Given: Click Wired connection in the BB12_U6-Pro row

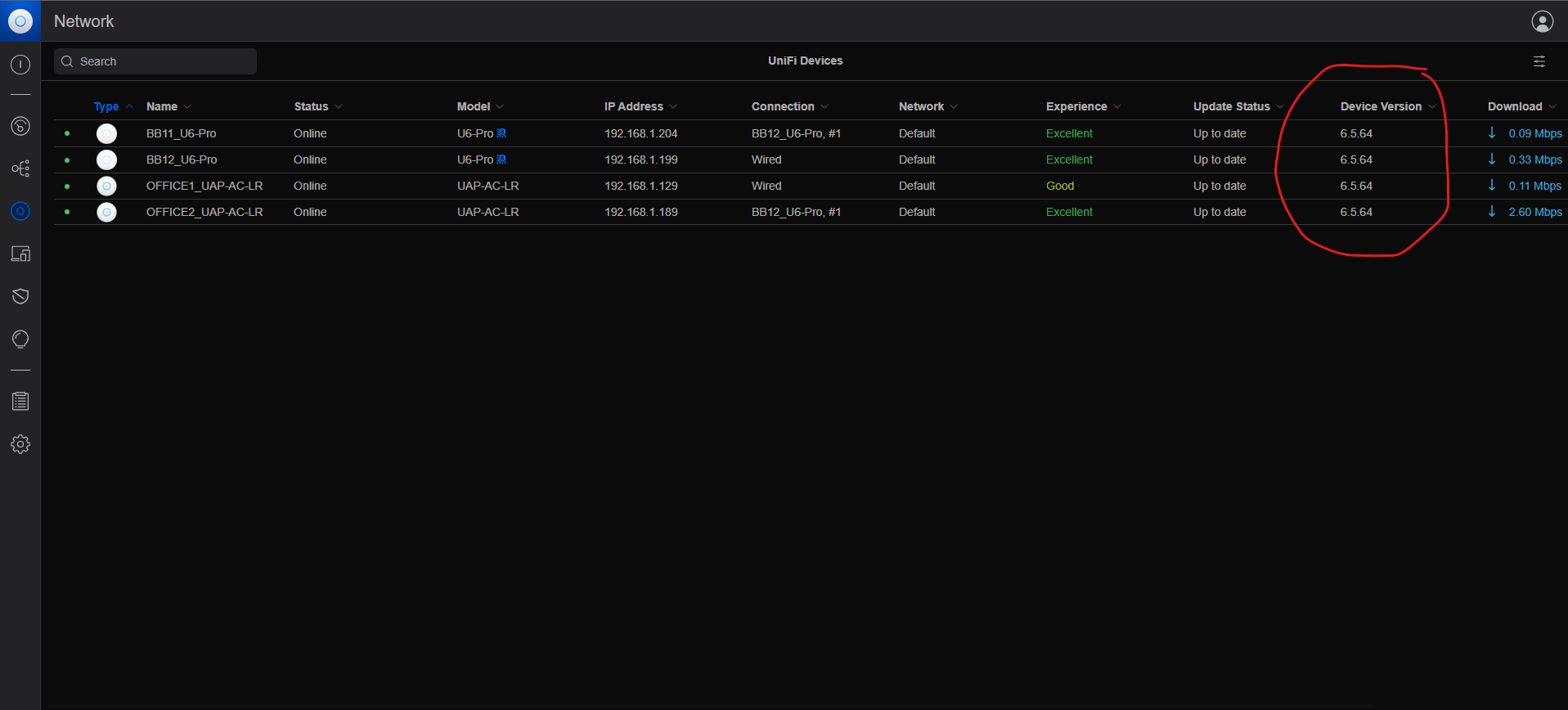Looking at the screenshot, I should tap(766, 160).
